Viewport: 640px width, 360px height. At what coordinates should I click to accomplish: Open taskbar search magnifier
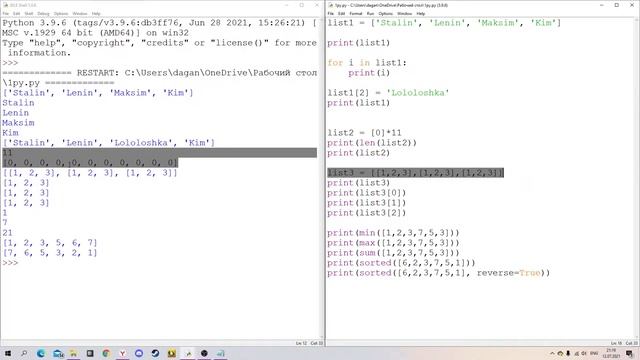coord(24,353)
